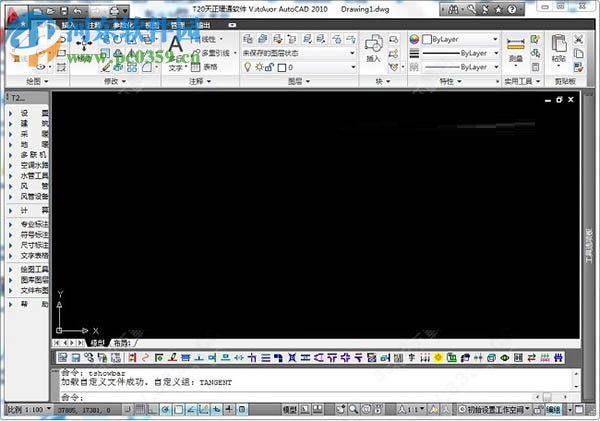The height and width of the screenshot is (421, 600).
Task: Click the Save icon in quick access toolbar
Action: pos(64,11)
